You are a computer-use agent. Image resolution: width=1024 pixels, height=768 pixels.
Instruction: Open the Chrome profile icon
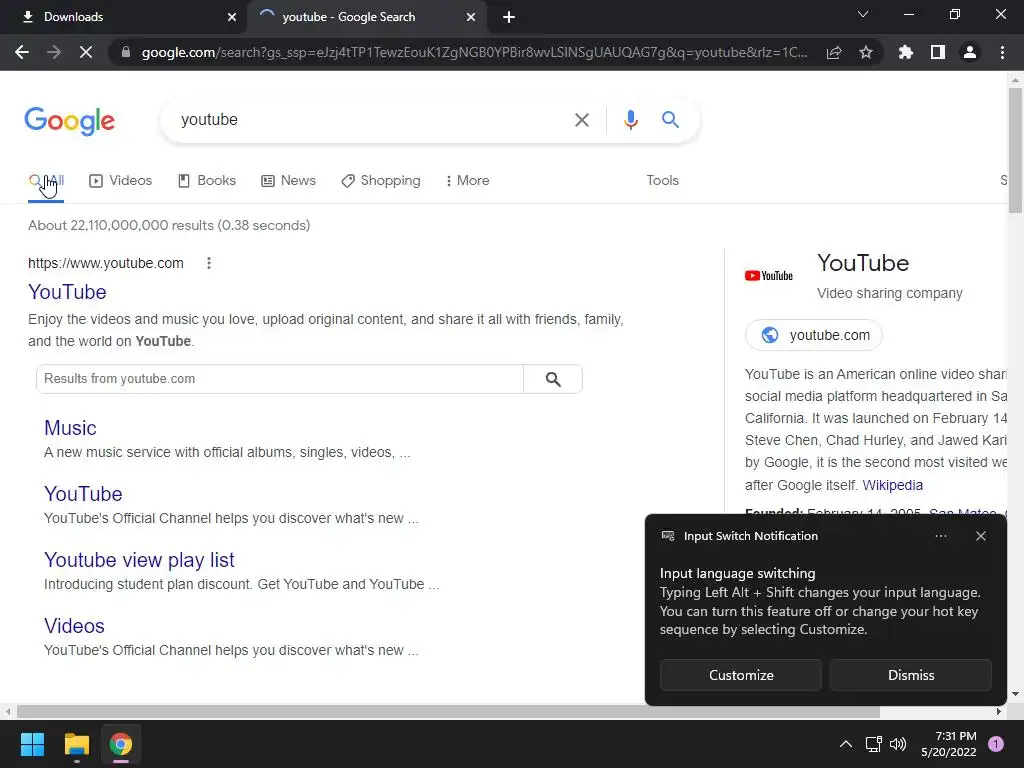pos(970,52)
